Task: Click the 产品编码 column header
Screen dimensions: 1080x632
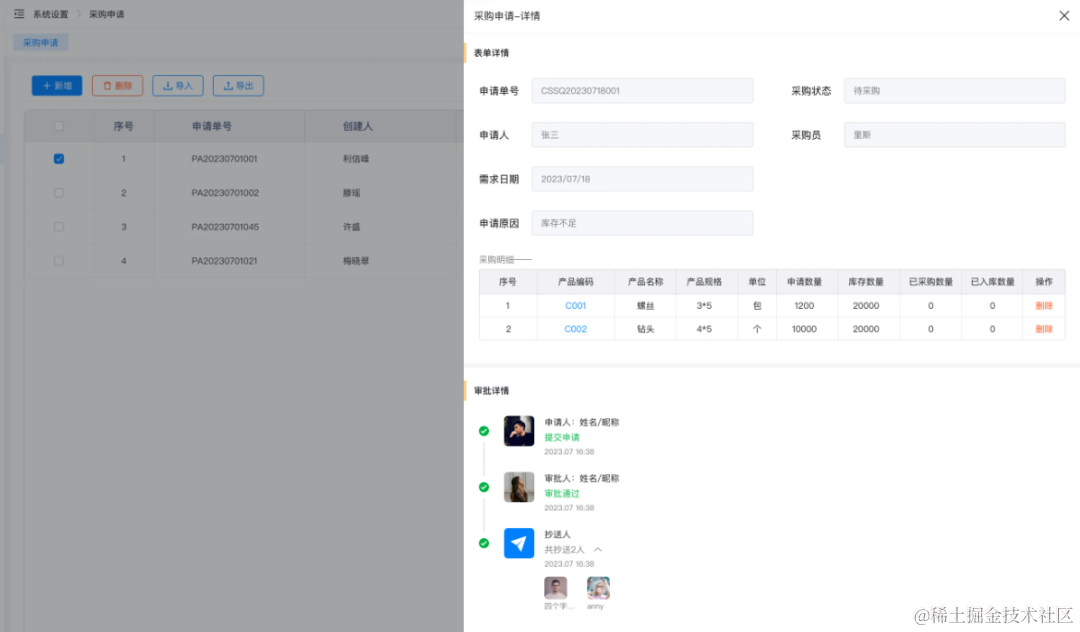Action: 576,282
